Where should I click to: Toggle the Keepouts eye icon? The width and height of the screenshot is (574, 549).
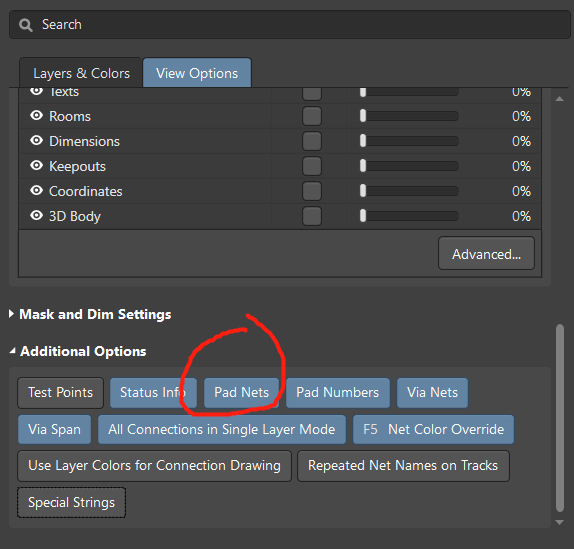click(36, 165)
